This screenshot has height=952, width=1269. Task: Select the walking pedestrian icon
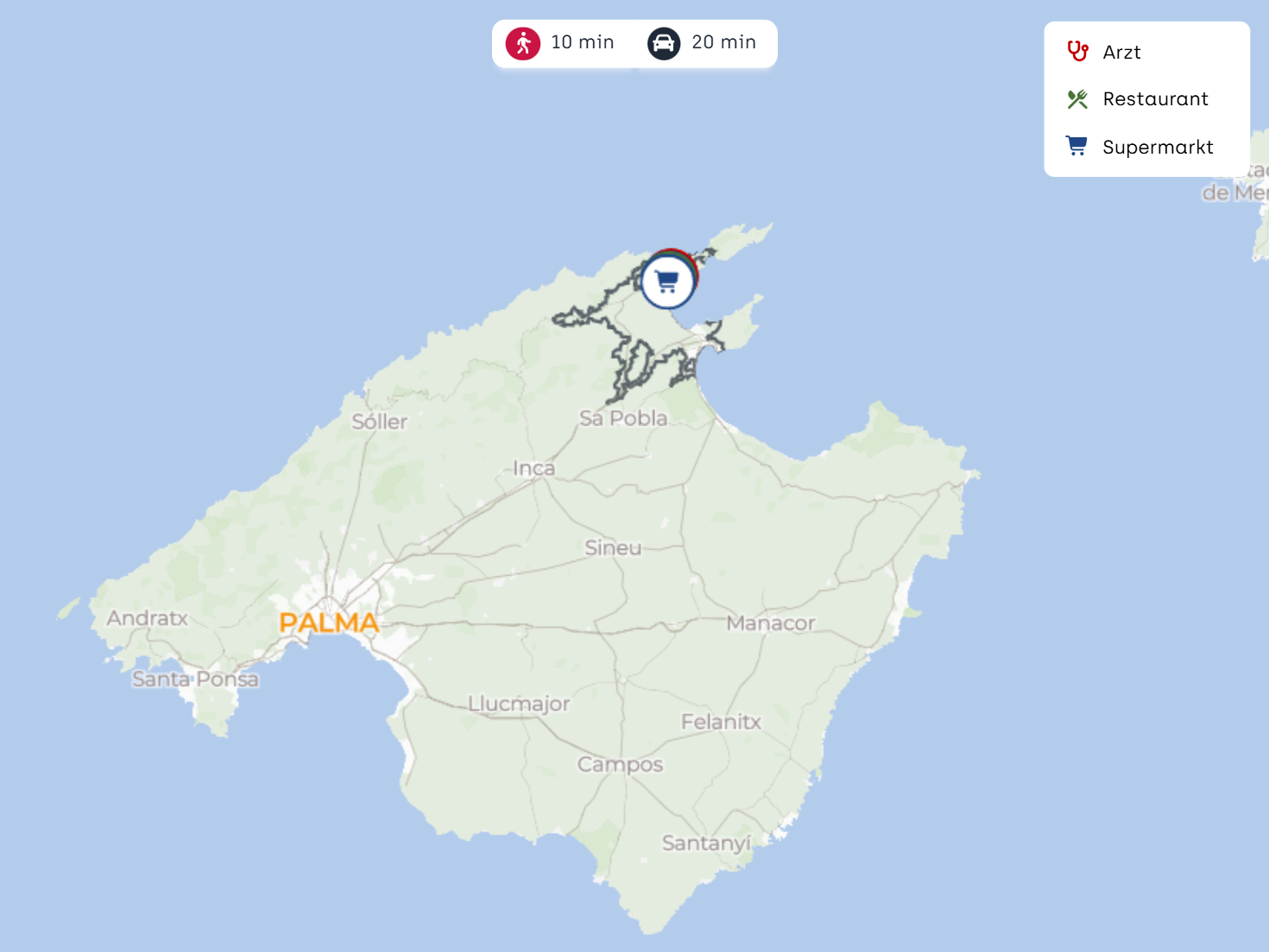523,43
